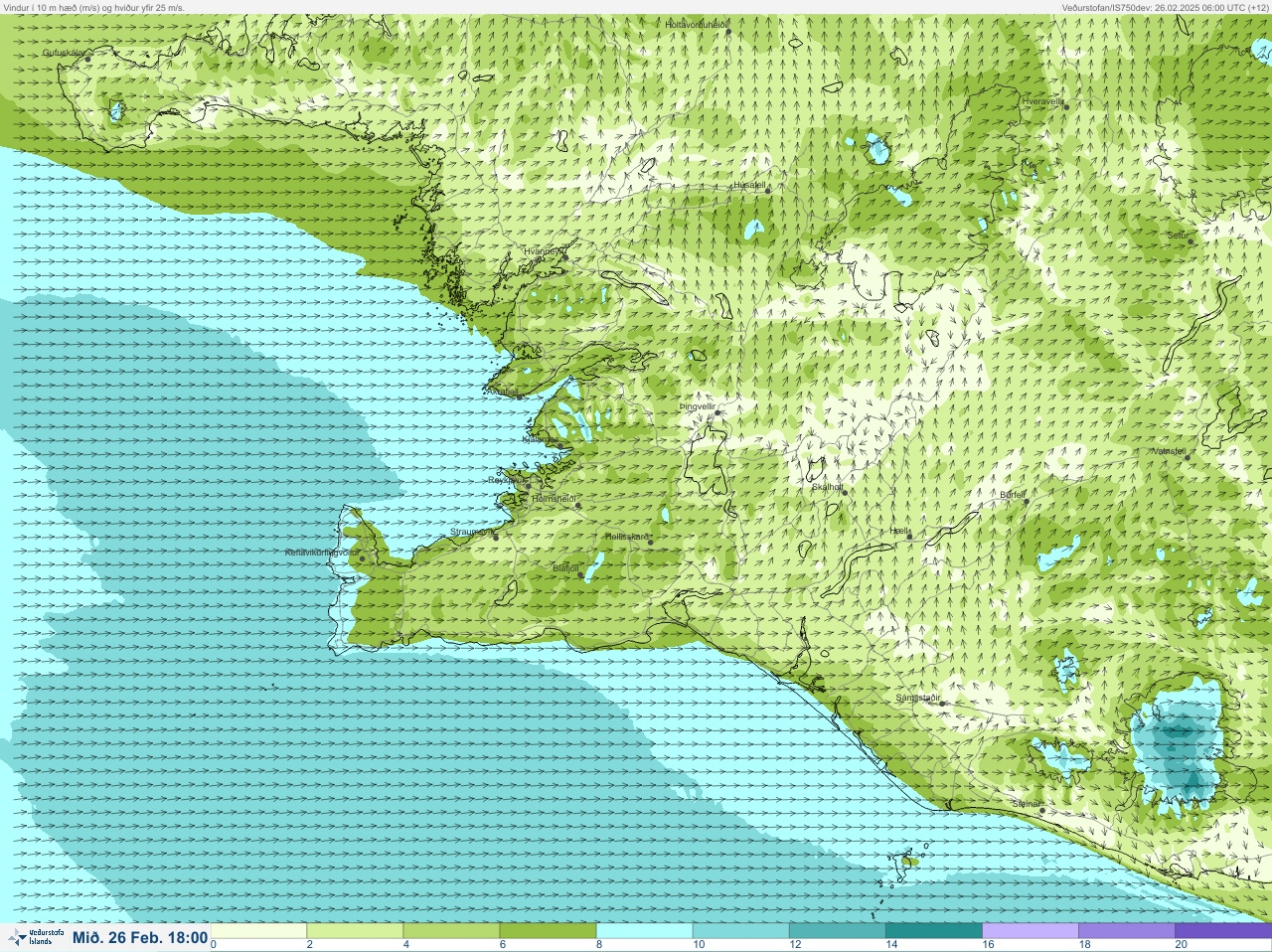Click the Holtavörðuheiði station label
Image resolution: width=1272 pixels, height=952 pixels.
[698, 24]
